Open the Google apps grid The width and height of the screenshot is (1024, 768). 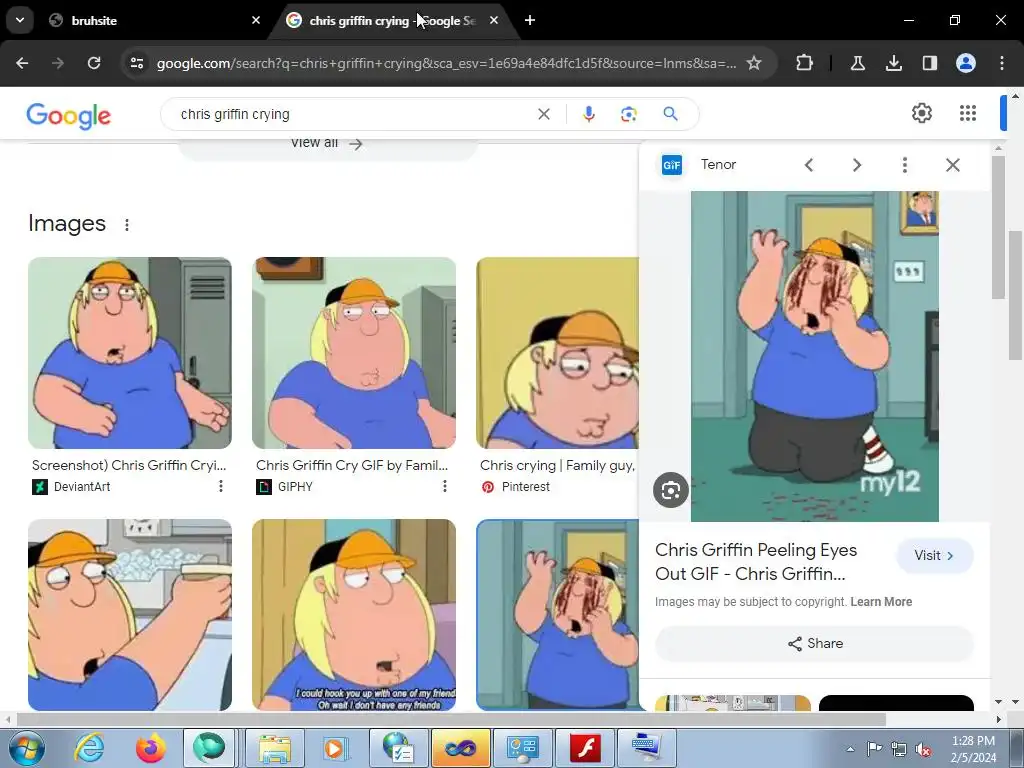(968, 113)
